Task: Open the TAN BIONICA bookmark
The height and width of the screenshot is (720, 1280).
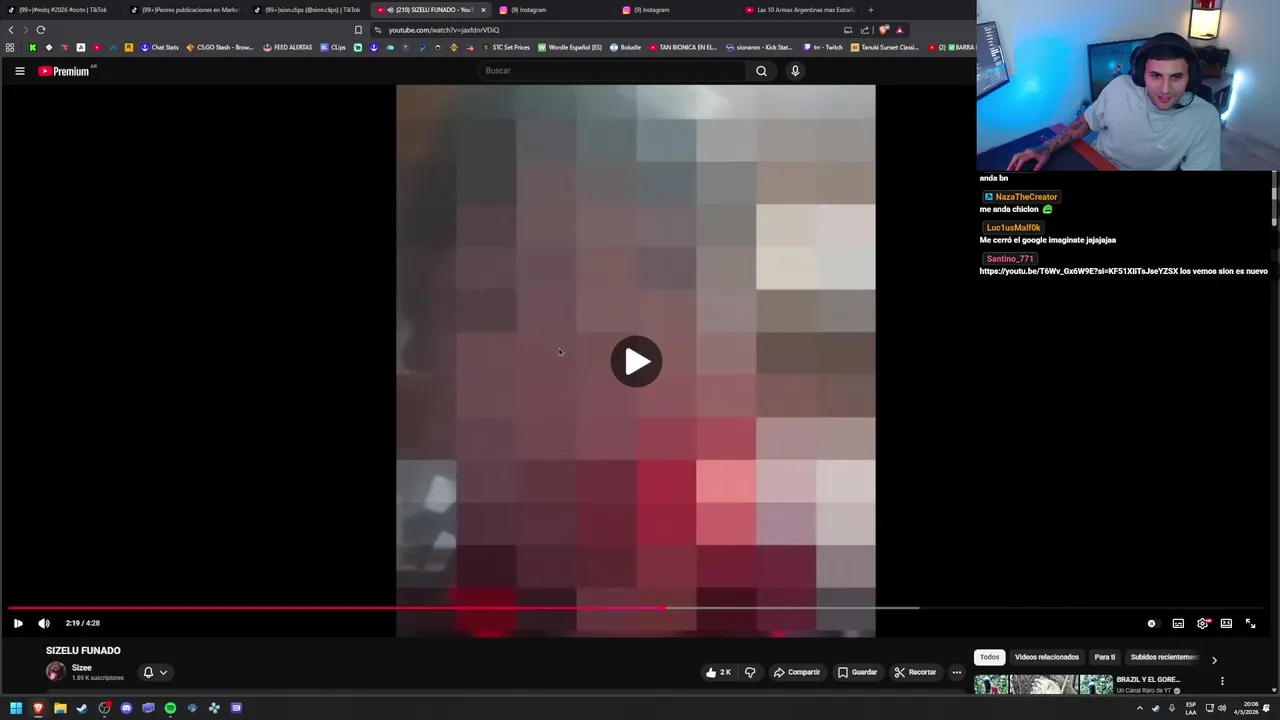Action: [x=684, y=47]
